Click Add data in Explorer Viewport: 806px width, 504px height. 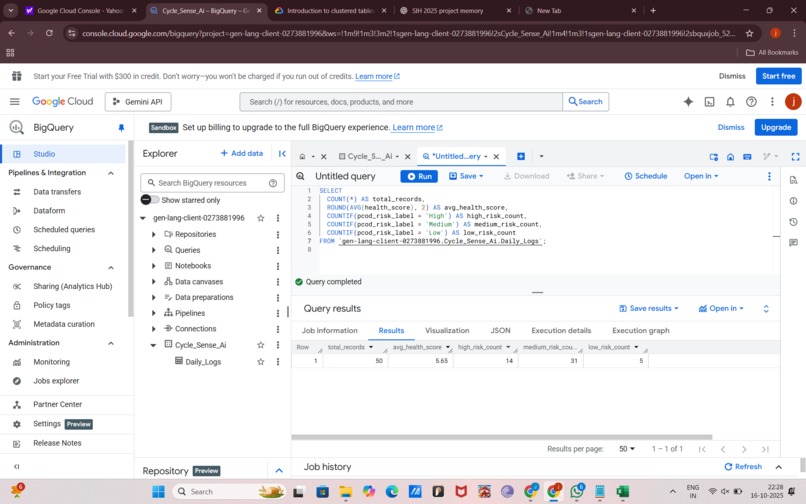click(x=242, y=153)
